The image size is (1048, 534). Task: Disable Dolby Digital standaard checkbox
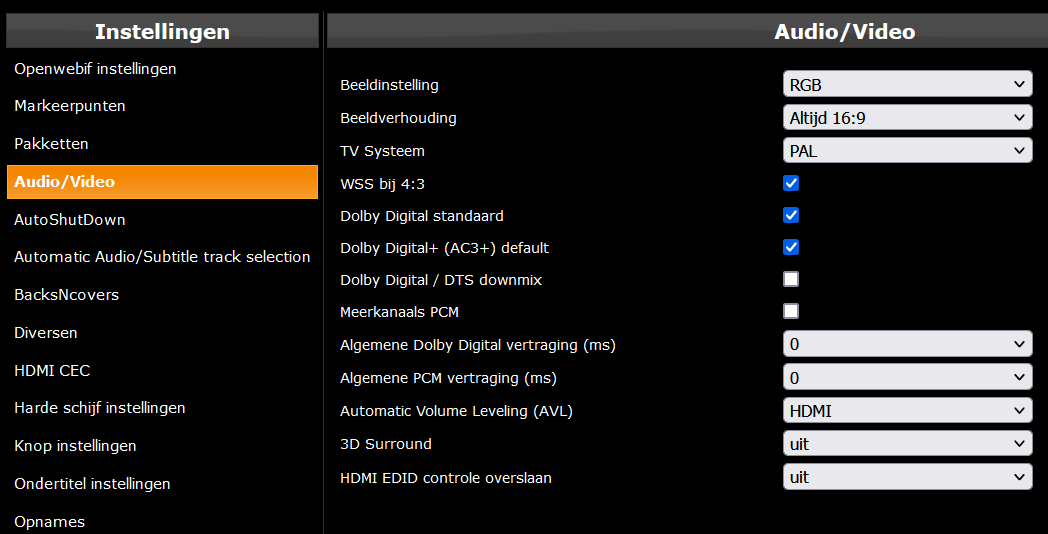tap(791, 215)
